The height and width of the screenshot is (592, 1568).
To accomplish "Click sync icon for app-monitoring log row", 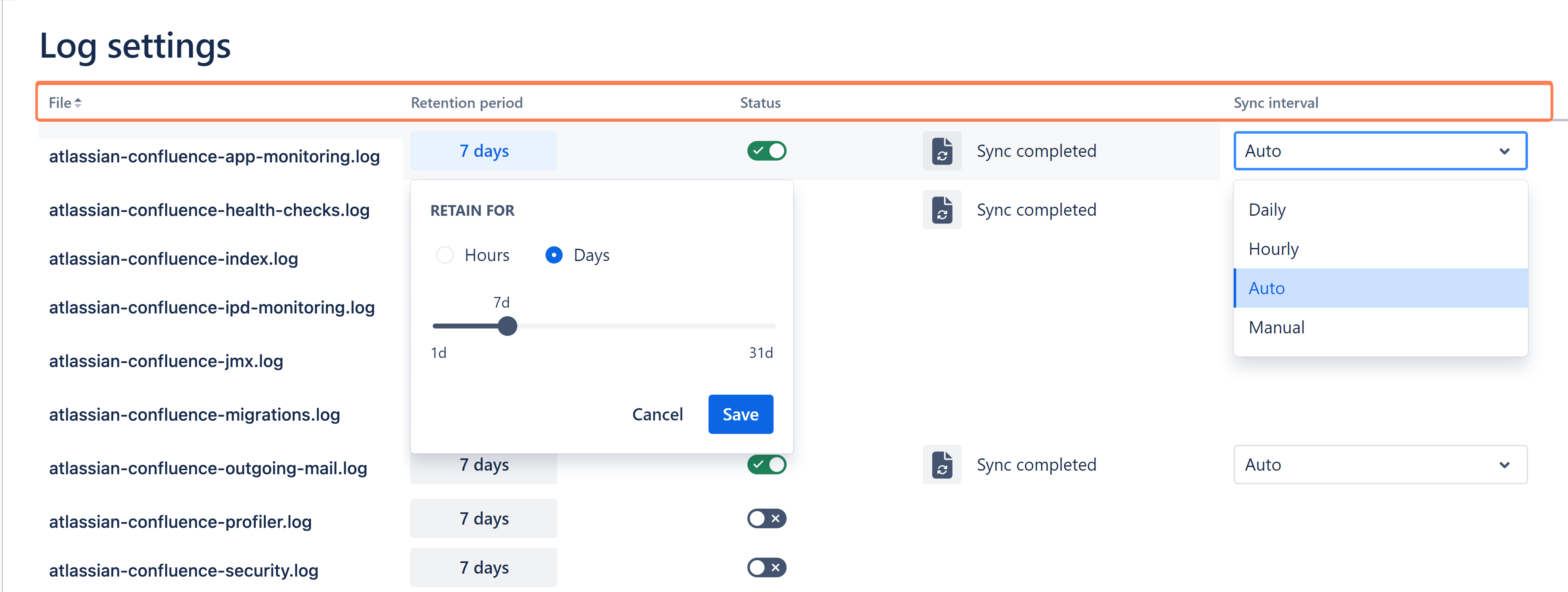I will 942,151.
